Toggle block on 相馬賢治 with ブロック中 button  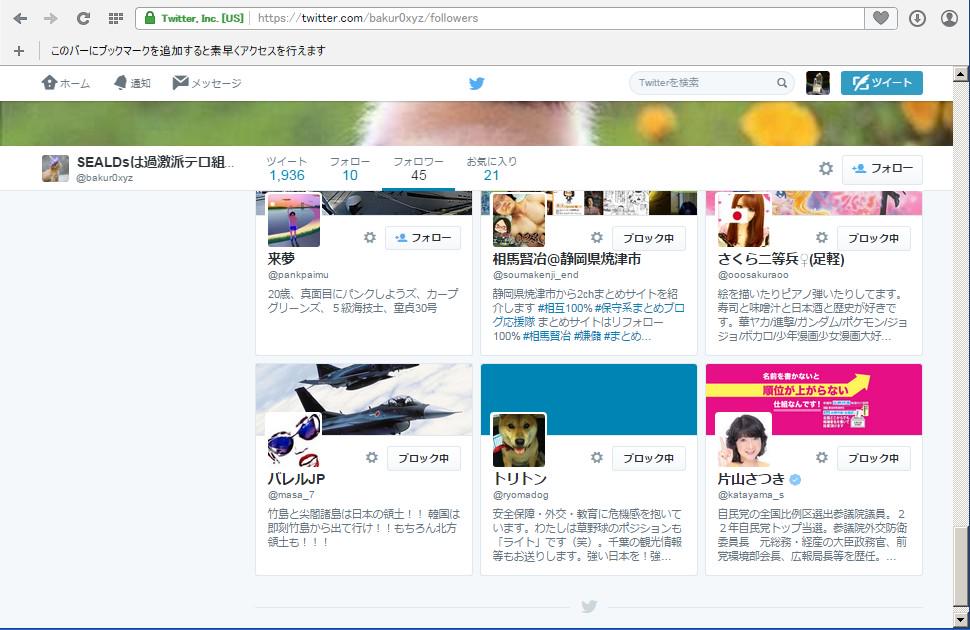(648, 238)
